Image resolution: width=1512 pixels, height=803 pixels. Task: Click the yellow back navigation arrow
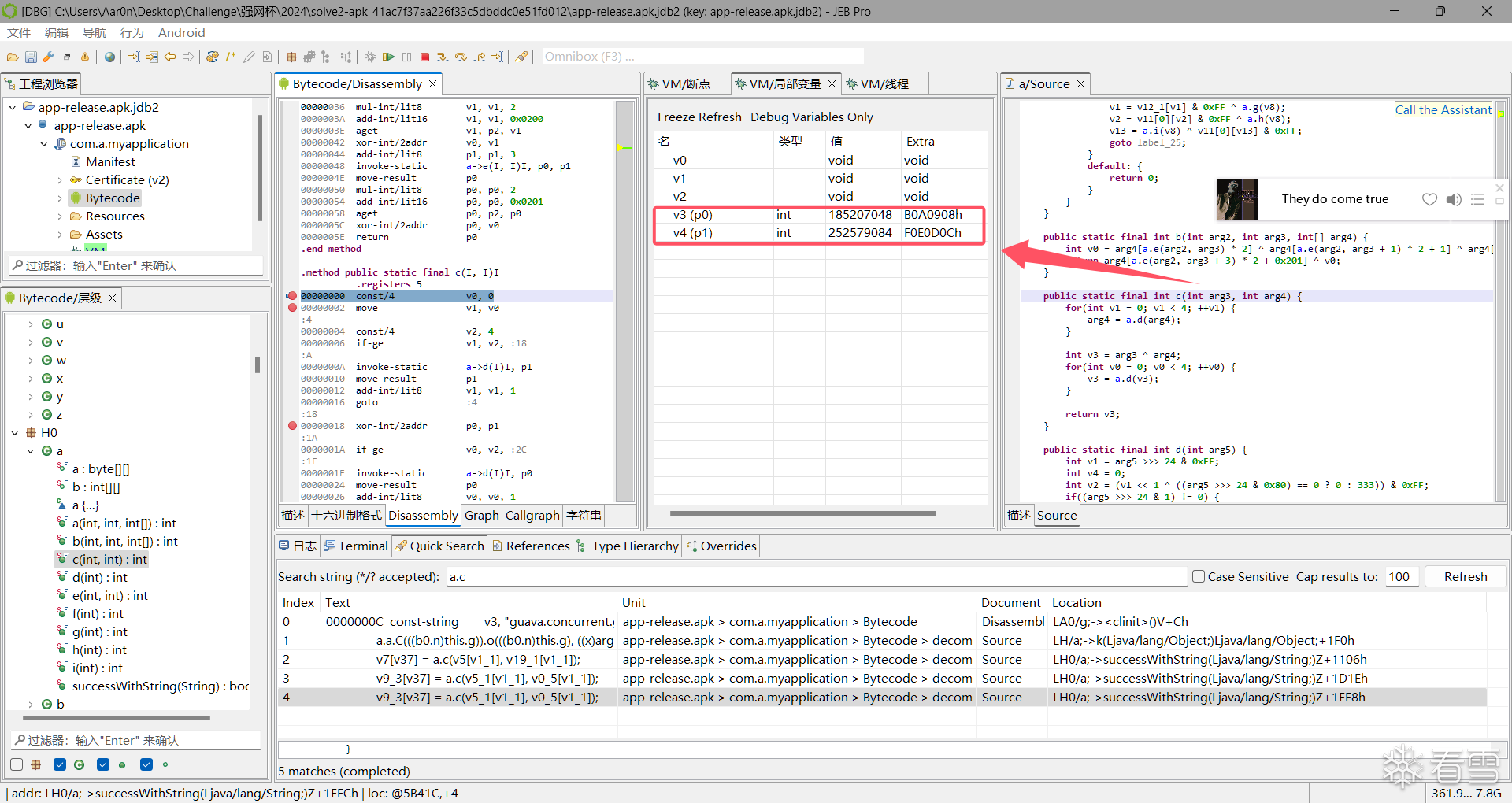click(x=170, y=57)
